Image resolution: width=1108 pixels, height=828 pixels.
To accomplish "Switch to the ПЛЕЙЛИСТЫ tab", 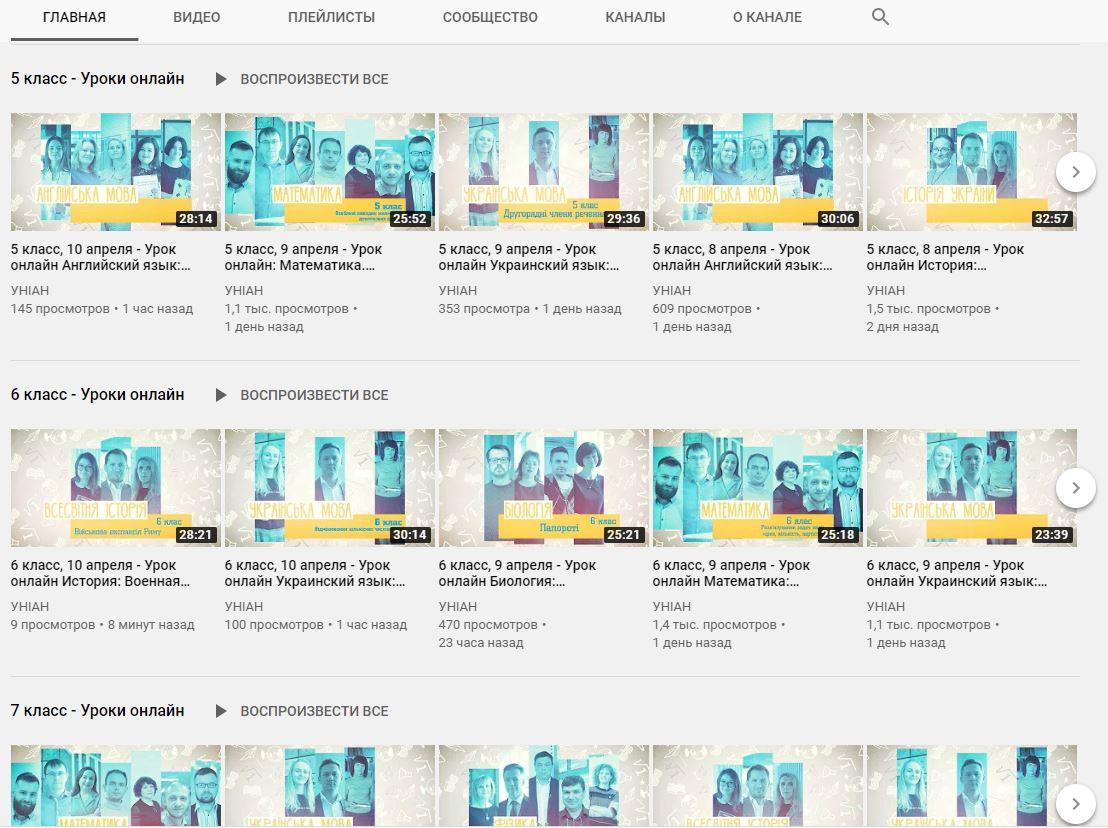I will pos(331,17).
